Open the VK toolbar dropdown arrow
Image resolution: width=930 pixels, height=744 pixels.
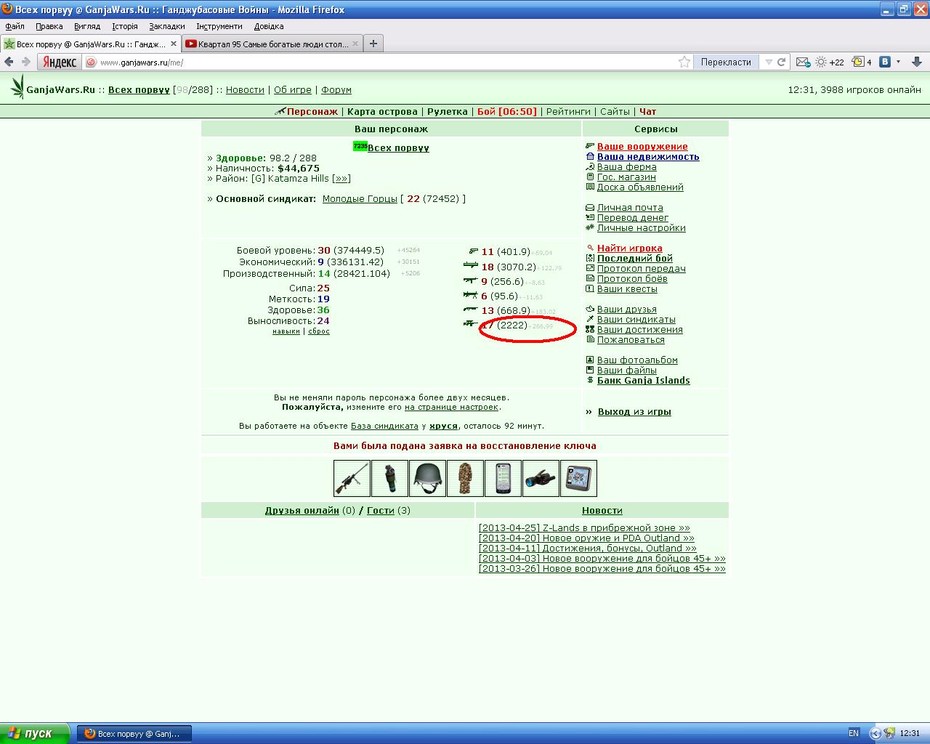click(898, 62)
